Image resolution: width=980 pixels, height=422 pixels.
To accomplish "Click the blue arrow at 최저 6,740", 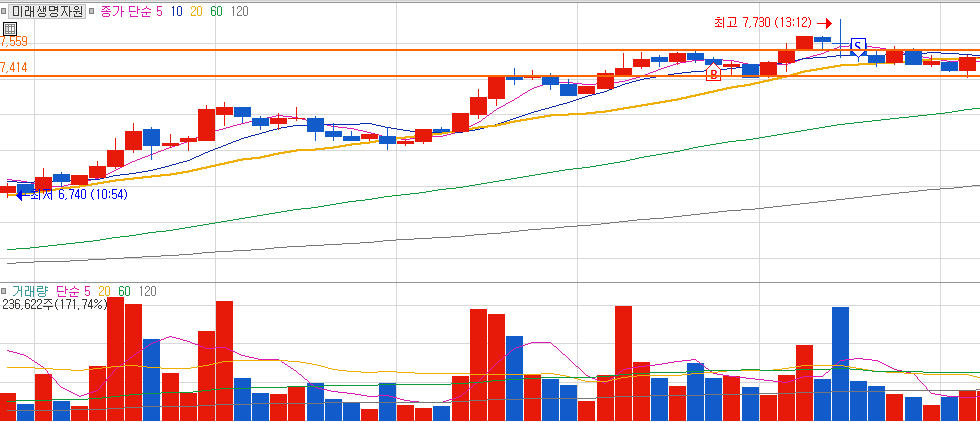I will coord(21,195).
